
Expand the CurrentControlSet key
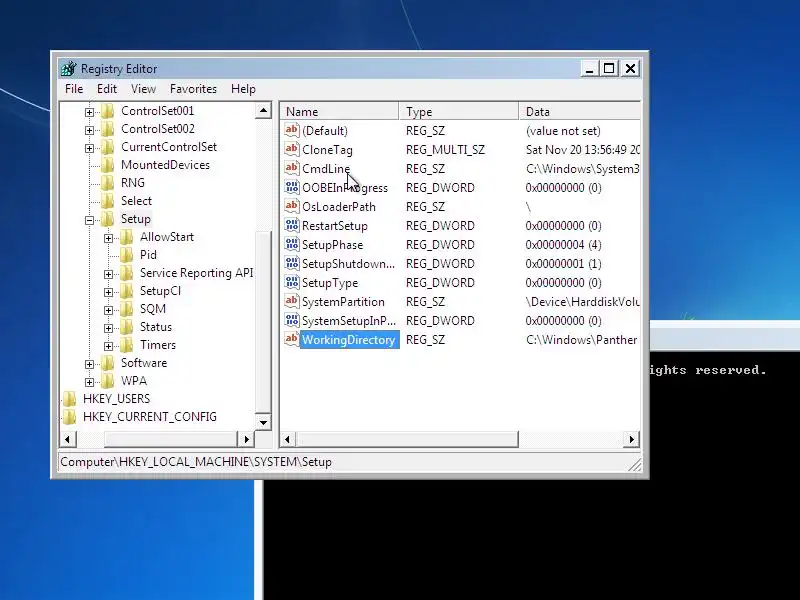(x=89, y=148)
